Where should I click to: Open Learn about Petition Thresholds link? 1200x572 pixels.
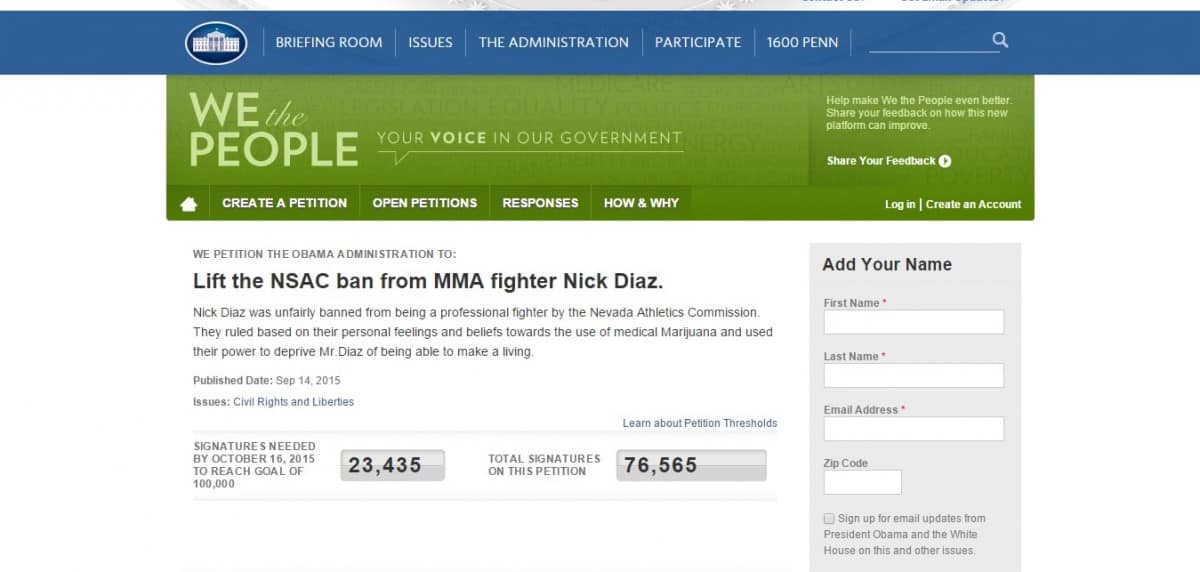point(700,423)
